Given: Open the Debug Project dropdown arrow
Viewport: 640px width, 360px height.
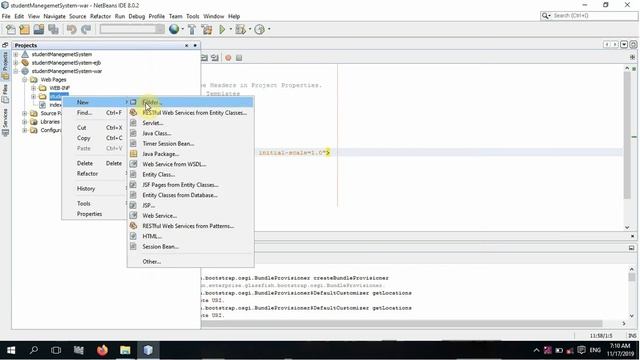Looking at the screenshot, I should pos(249,29).
